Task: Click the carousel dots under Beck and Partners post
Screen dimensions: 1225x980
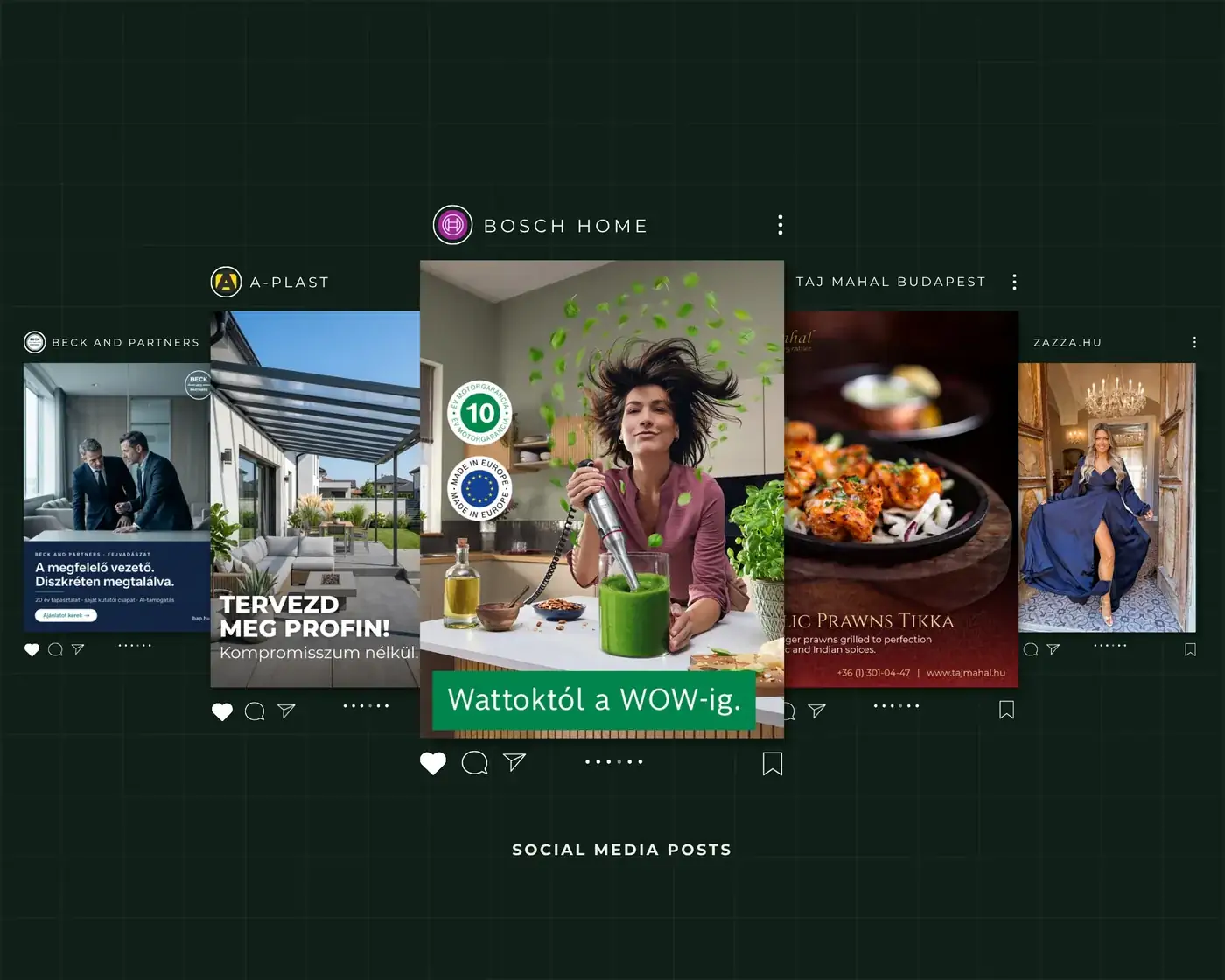Action: point(135,645)
